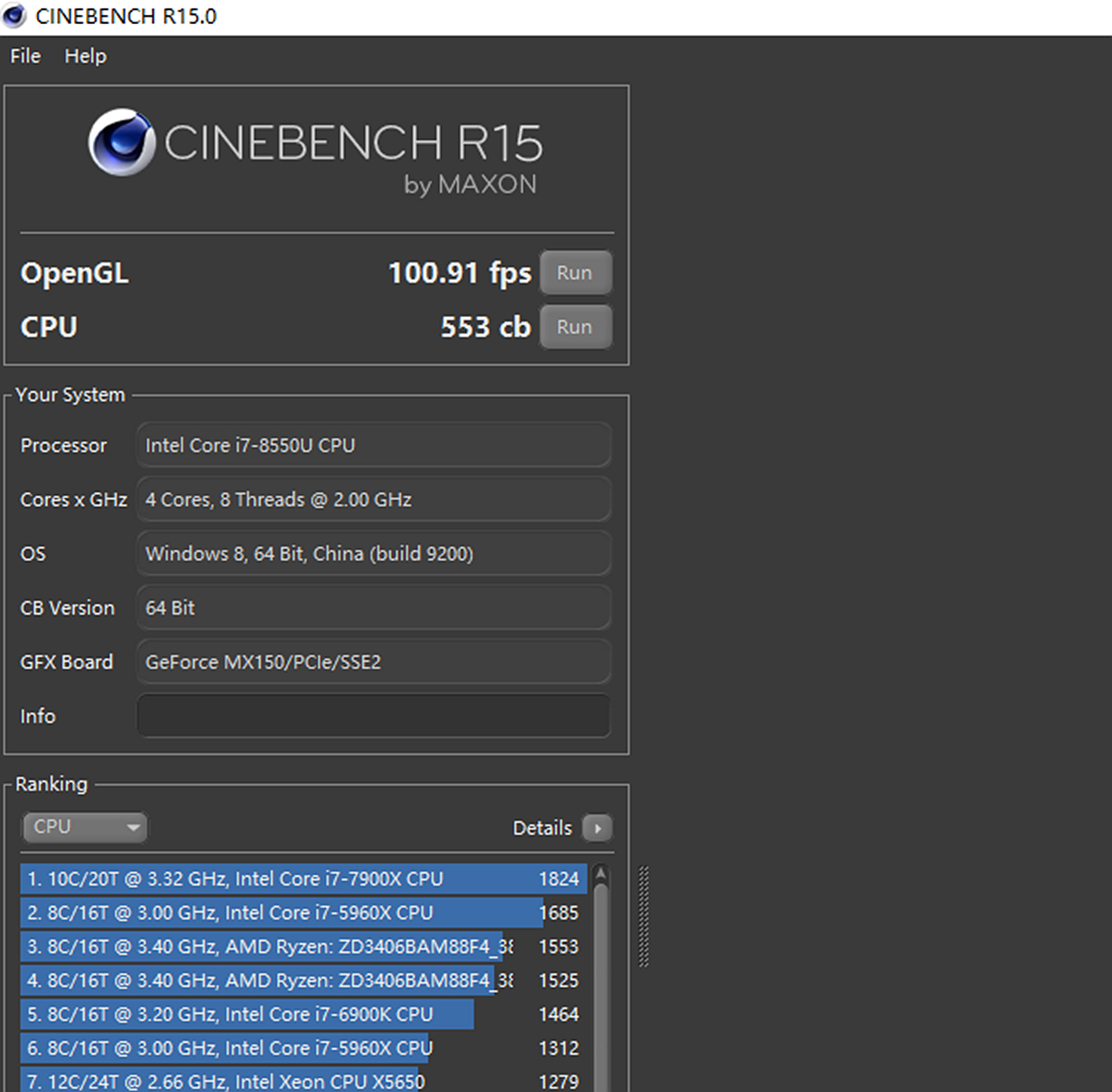Select ranking entry 5 Intel Core i7-6900K

tap(304, 1014)
